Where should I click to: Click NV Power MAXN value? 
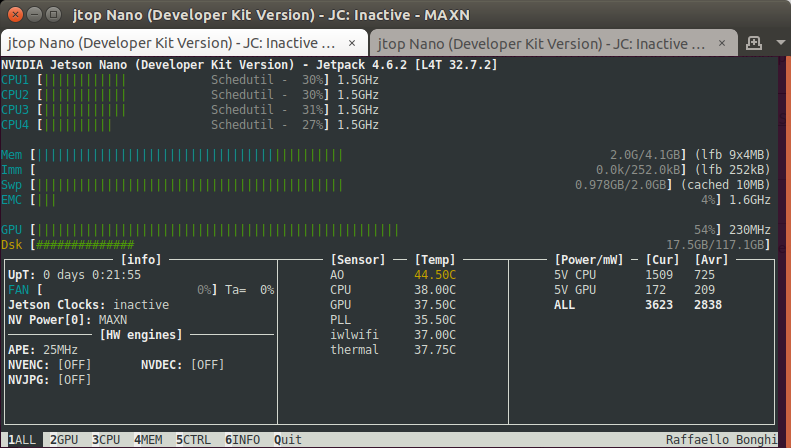tap(113, 320)
